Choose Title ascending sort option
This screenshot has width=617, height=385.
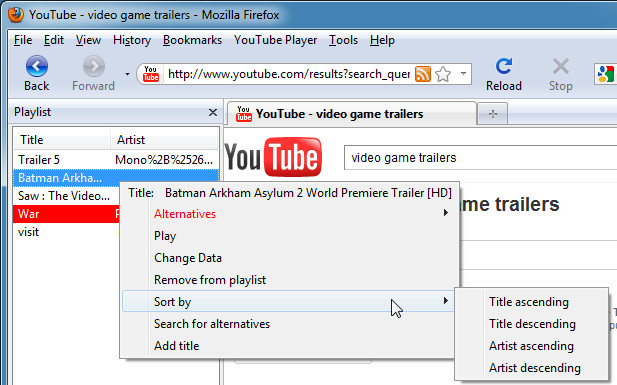coord(528,302)
